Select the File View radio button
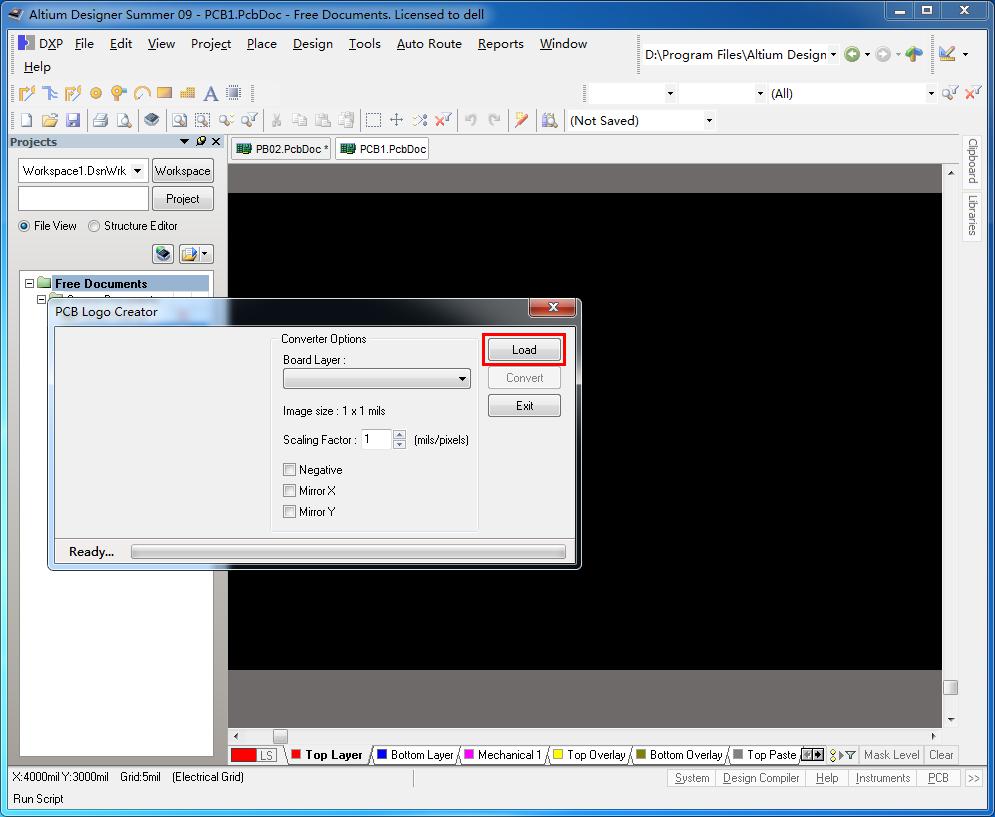995x817 pixels. point(24,226)
